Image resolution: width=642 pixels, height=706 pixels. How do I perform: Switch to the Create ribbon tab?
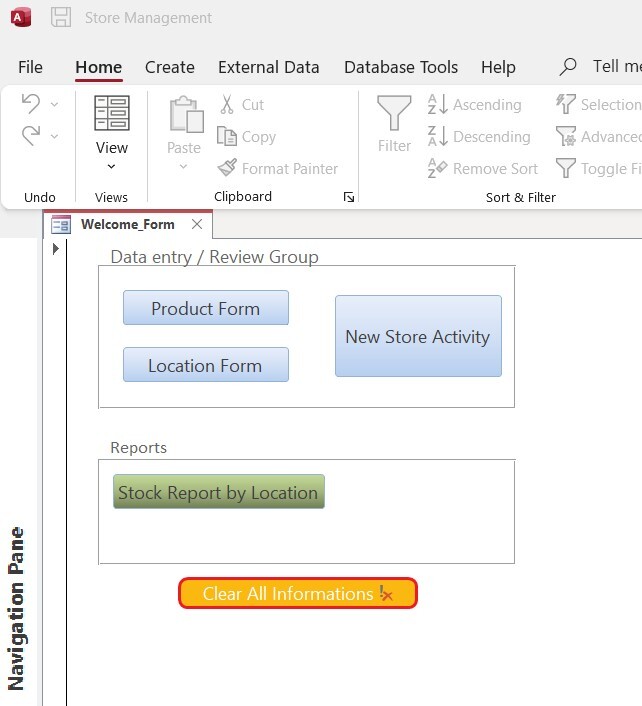[170, 67]
